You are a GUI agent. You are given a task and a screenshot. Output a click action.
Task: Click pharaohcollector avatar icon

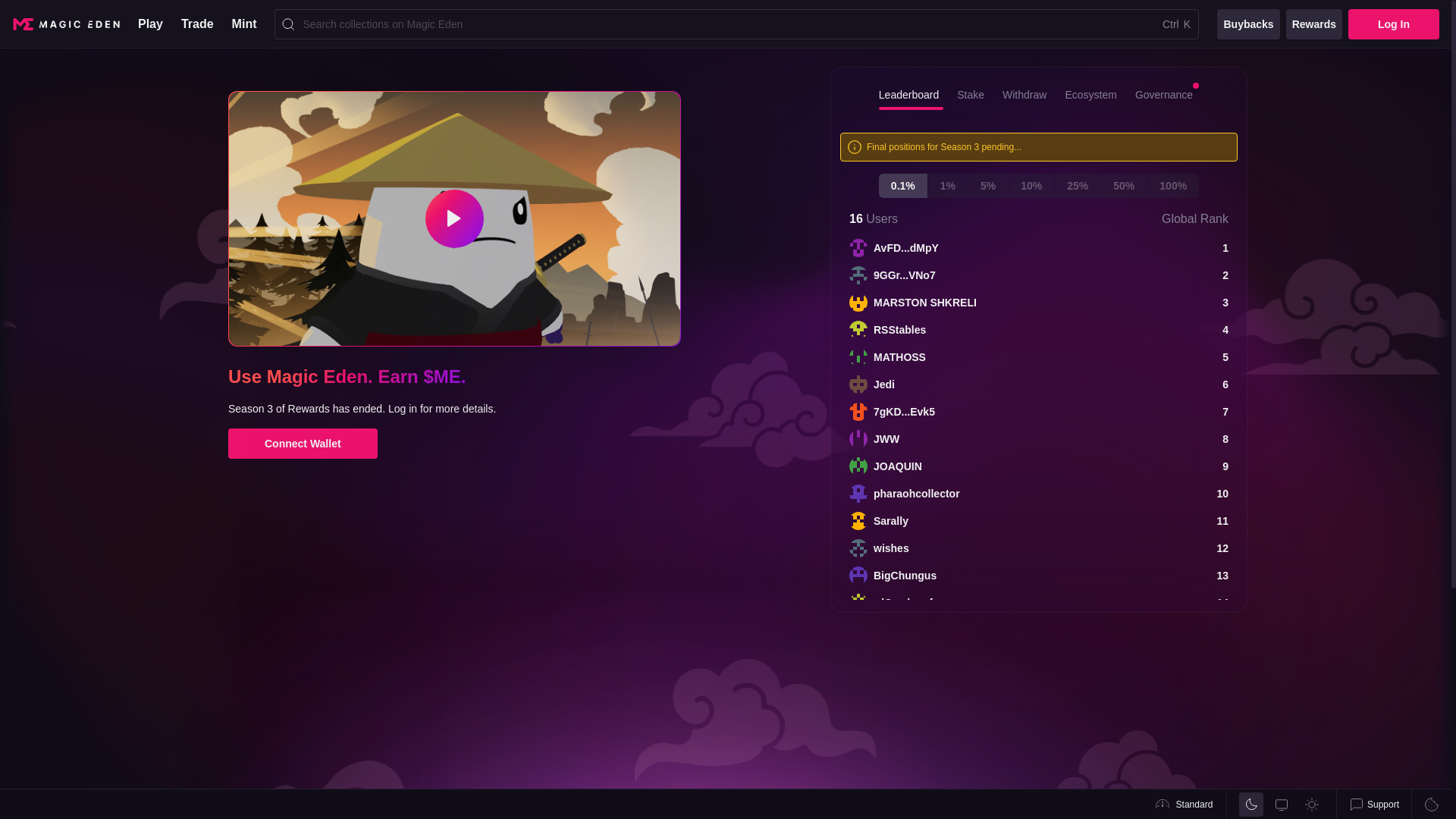[x=858, y=494]
